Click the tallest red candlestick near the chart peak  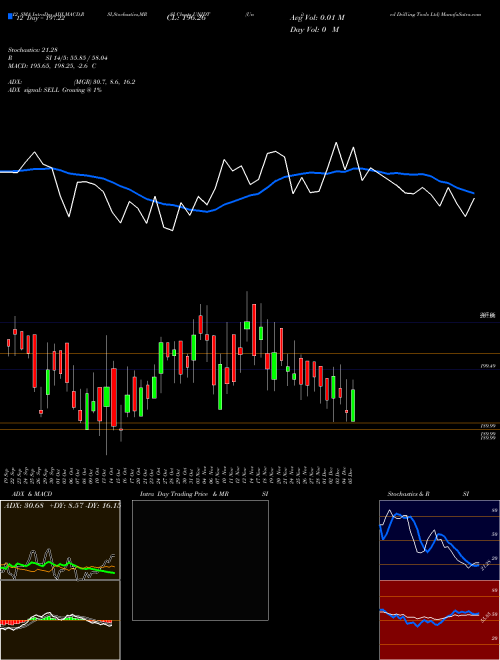tap(254, 330)
